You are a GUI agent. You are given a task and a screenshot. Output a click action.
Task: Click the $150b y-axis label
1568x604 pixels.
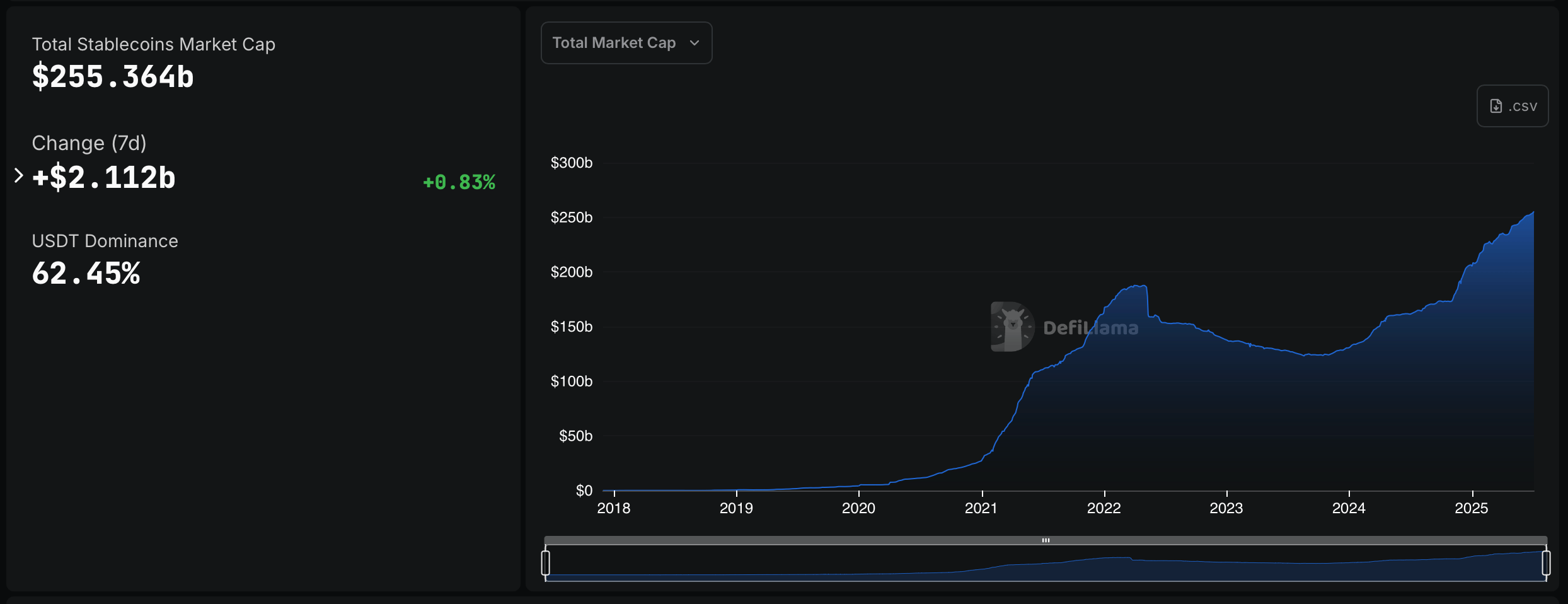tap(572, 327)
